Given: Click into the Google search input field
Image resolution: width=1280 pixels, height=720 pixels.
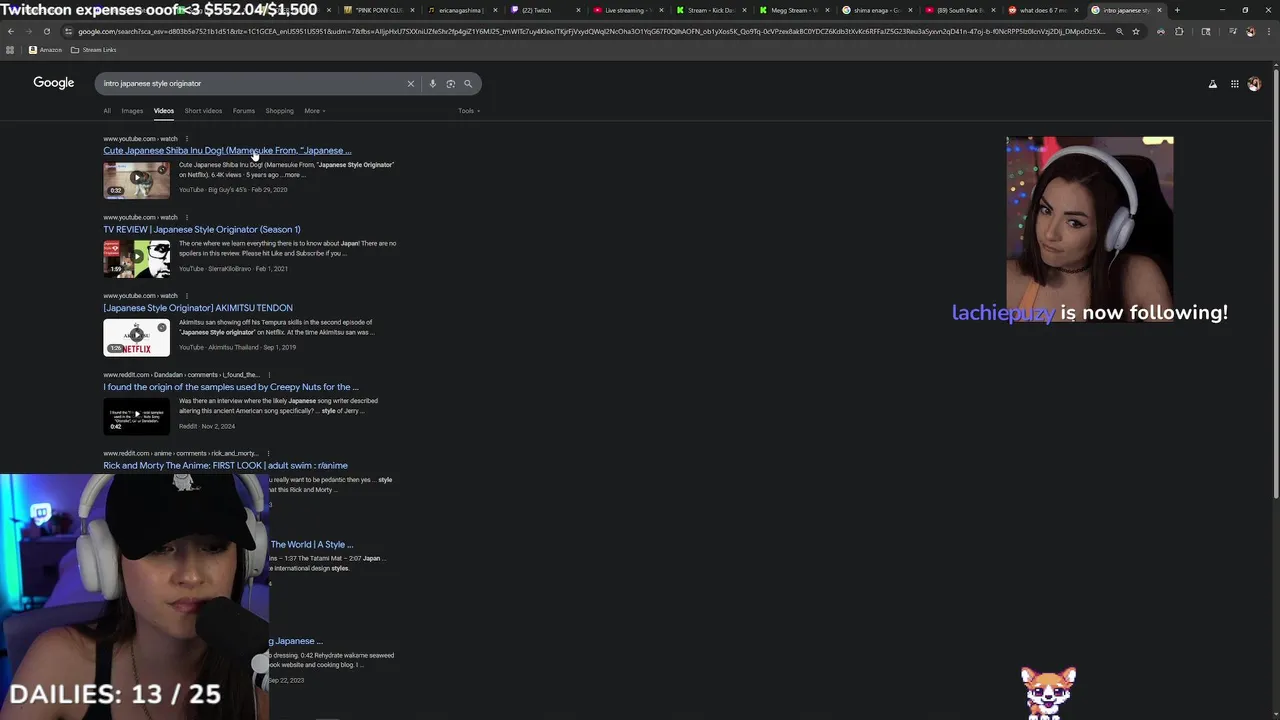Looking at the screenshot, I should [250, 84].
